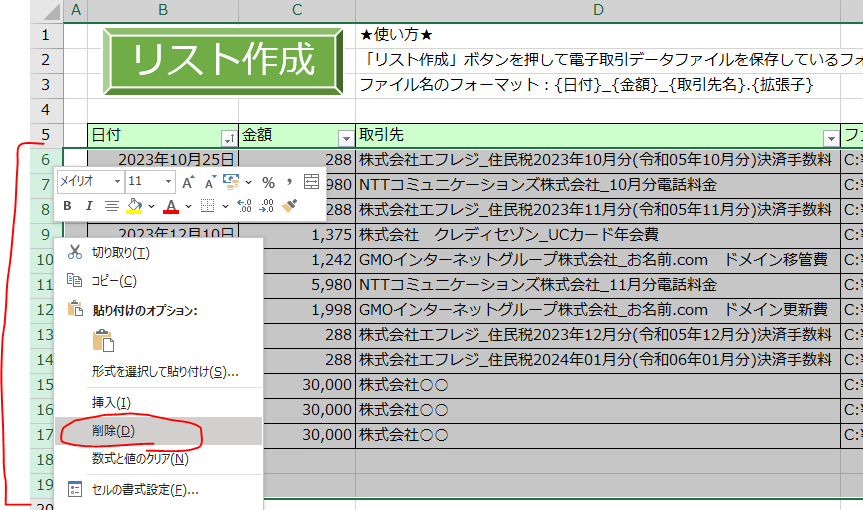Click the ファイル名のフォーマット text cell
The image size is (863, 510).
tap(598, 85)
